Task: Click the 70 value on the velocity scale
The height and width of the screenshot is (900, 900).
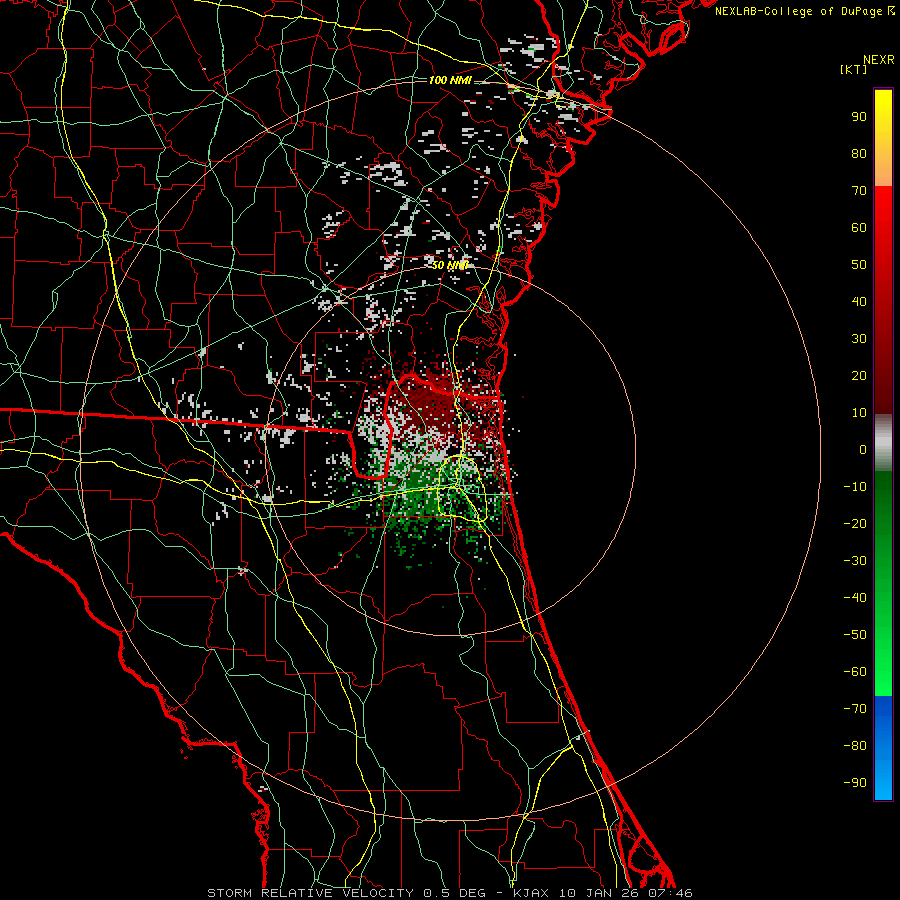Action: pyautogui.click(x=859, y=191)
